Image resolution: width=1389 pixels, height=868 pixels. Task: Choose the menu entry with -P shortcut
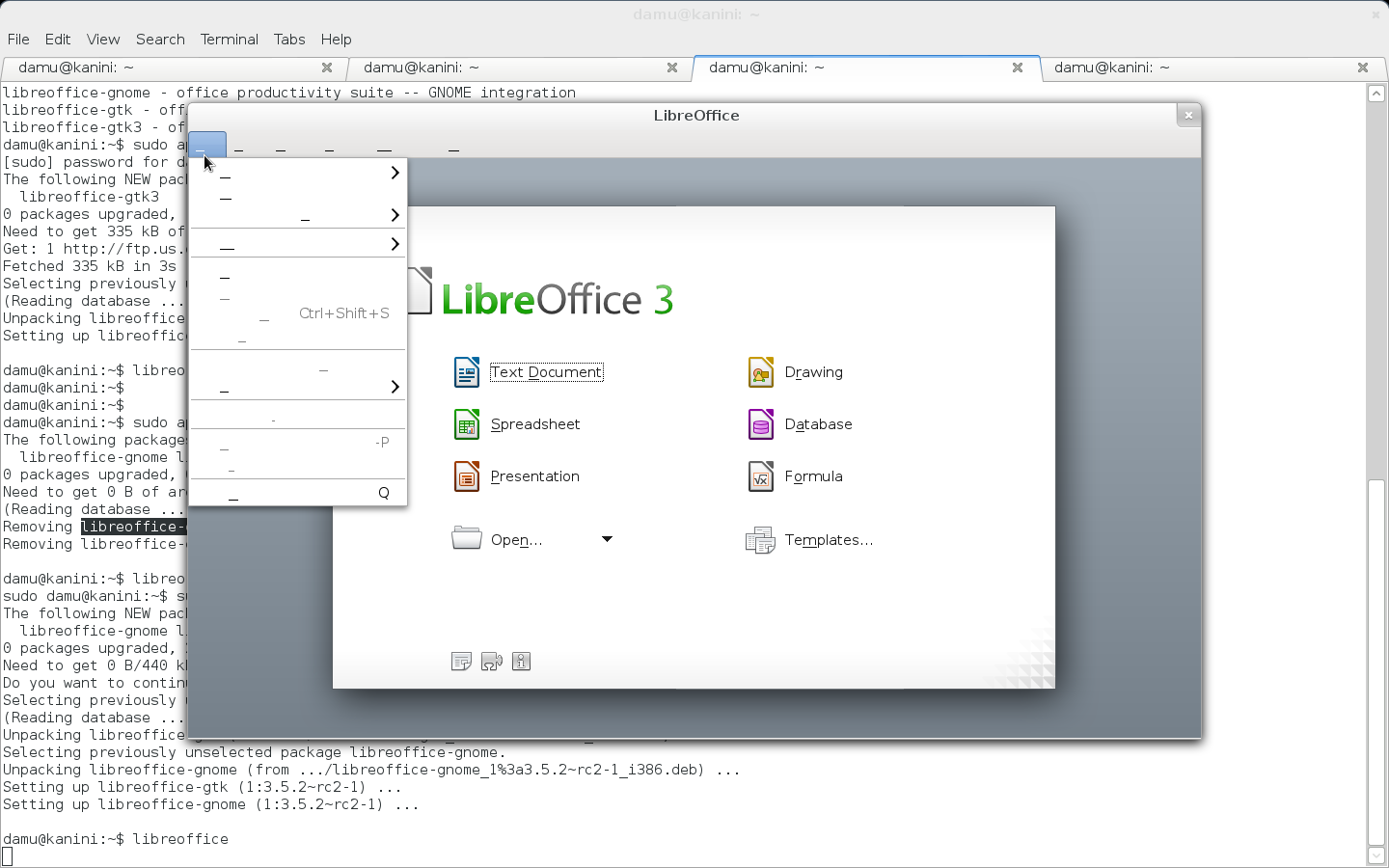click(298, 443)
